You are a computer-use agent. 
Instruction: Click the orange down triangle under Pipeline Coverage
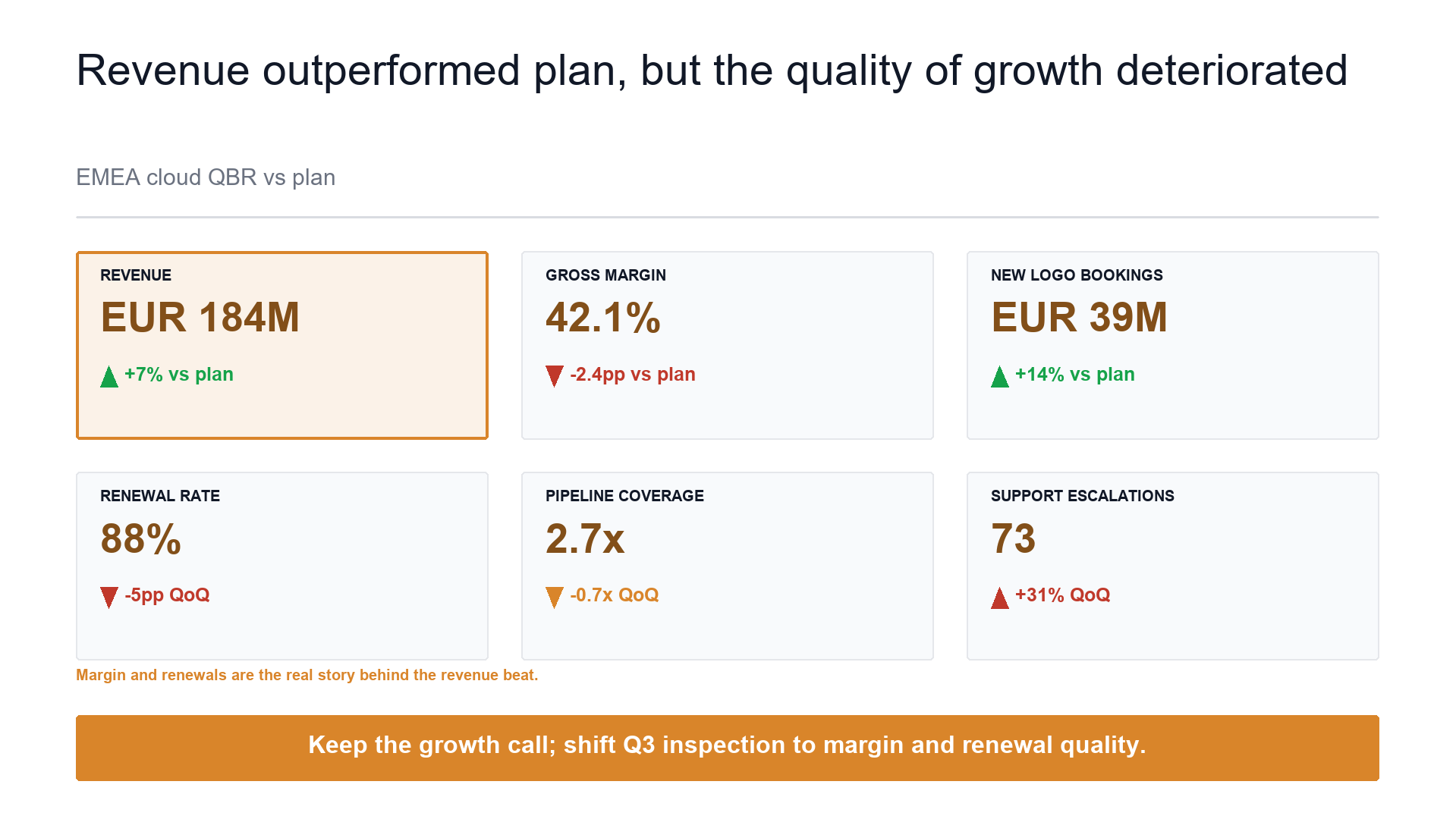click(x=555, y=598)
